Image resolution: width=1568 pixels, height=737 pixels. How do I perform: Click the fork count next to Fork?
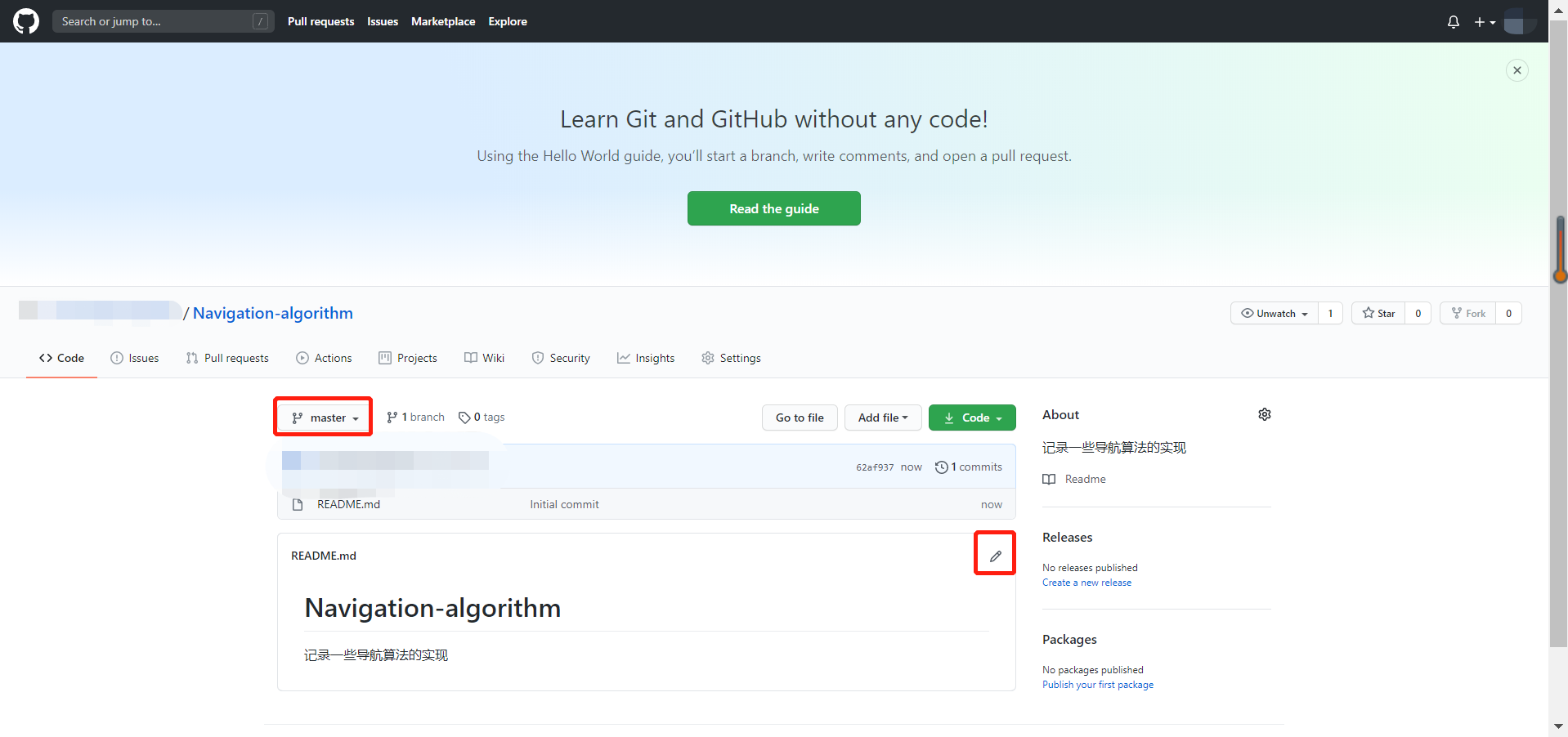pos(1509,313)
